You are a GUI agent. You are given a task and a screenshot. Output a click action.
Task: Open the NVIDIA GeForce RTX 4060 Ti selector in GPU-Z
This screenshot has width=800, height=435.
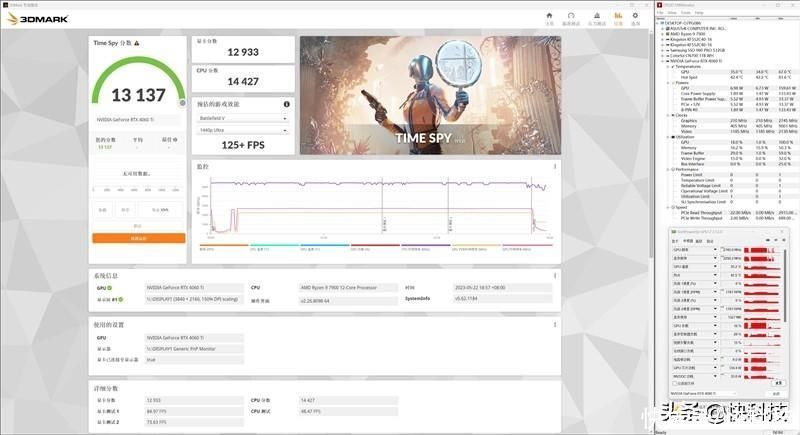[703, 394]
